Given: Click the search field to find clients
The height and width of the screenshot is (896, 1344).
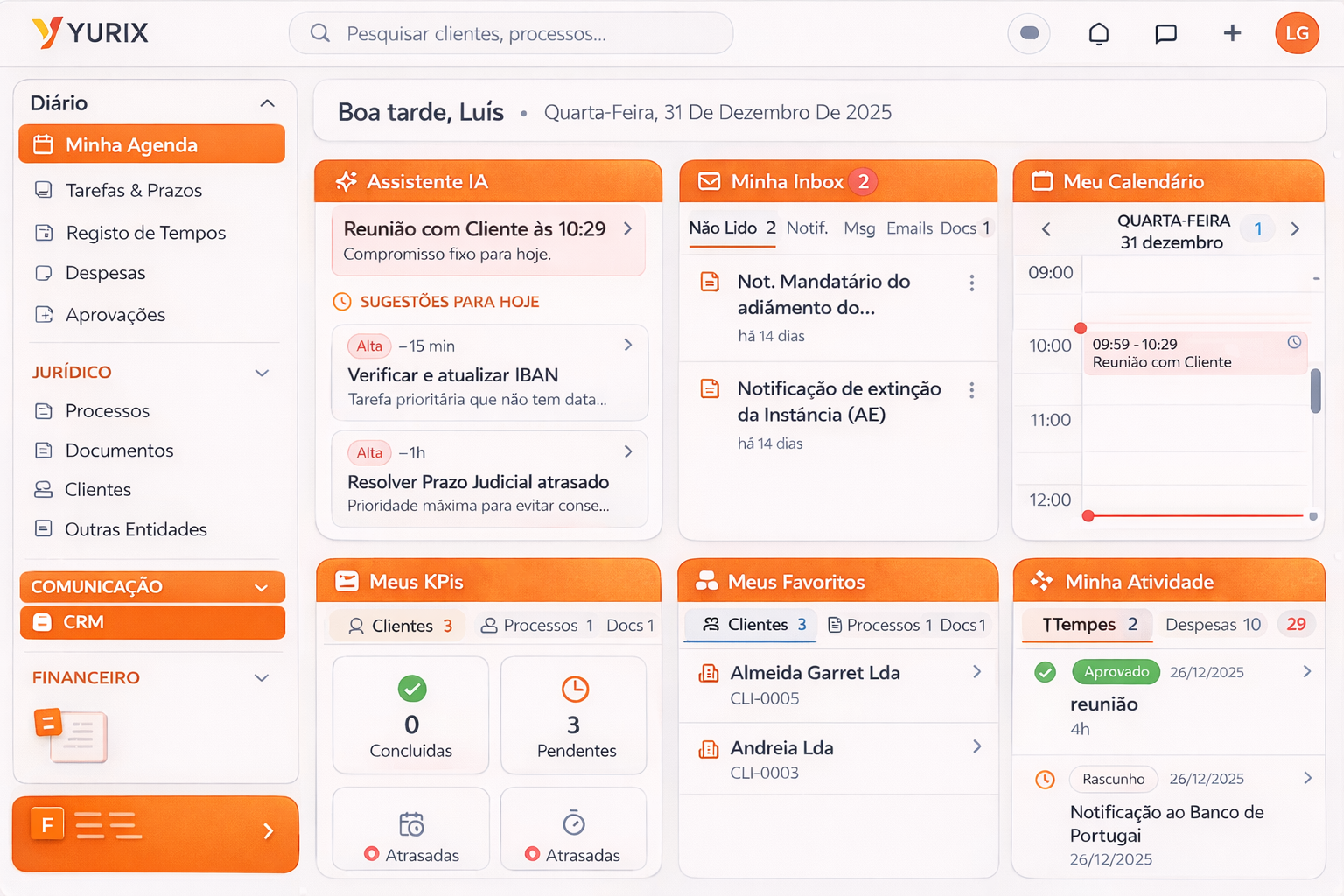Looking at the screenshot, I should [x=511, y=32].
